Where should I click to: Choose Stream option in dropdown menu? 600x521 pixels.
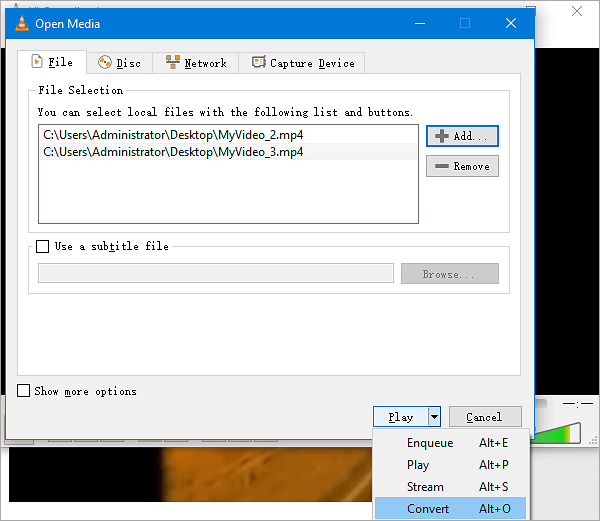425,487
